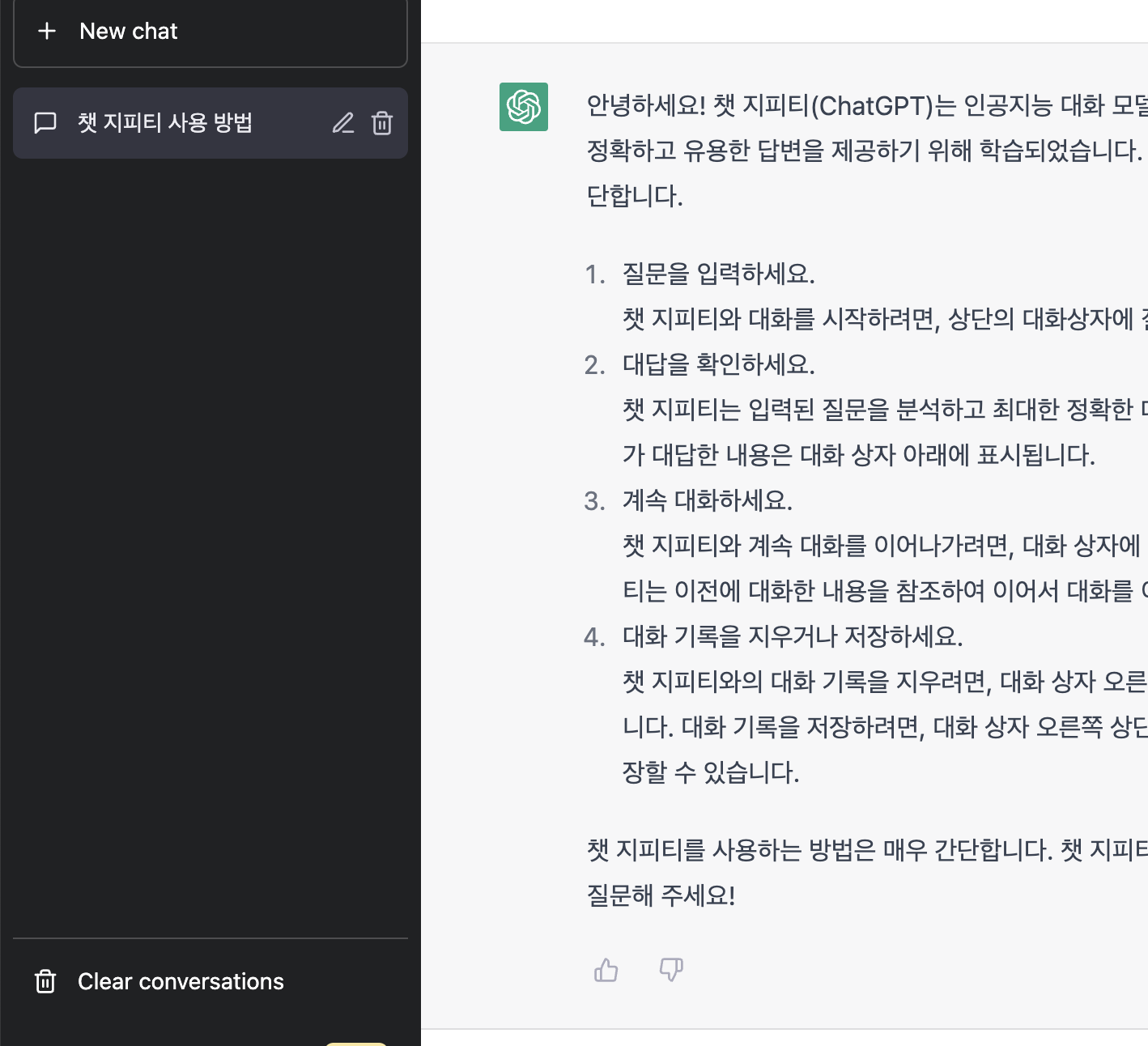The image size is (1148, 1046).
Task: Give the response a thumbs up
Action: (x=606, y=970)
